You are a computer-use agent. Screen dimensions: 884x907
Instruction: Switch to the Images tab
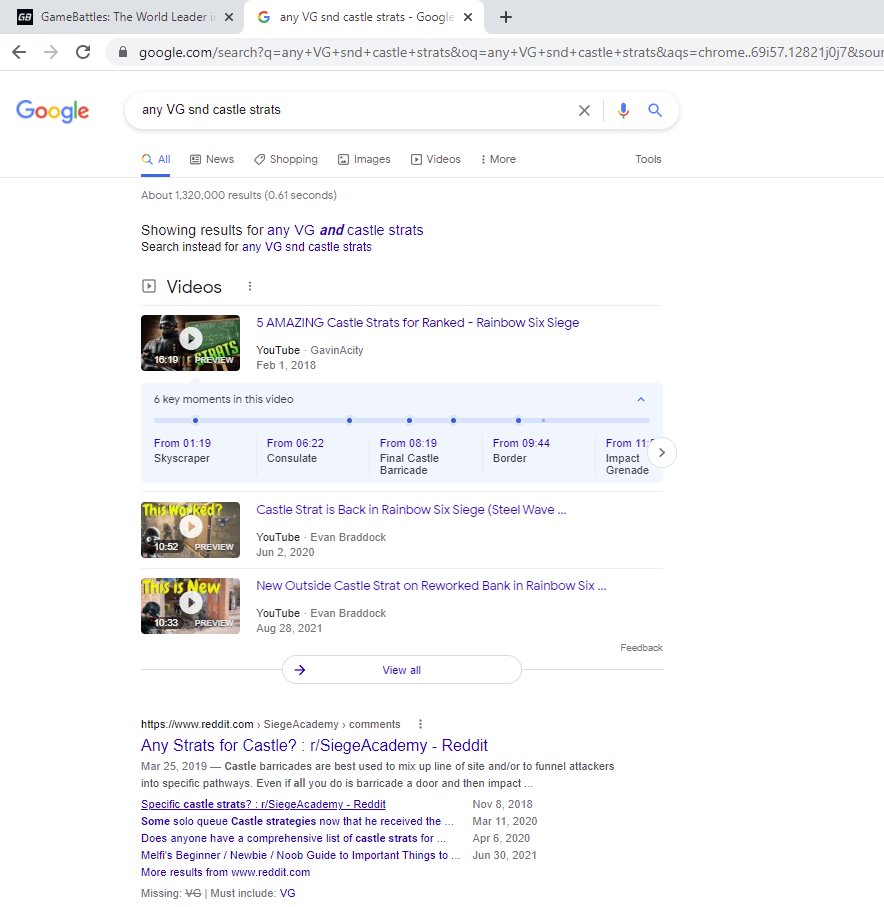(x=364, y=160)
